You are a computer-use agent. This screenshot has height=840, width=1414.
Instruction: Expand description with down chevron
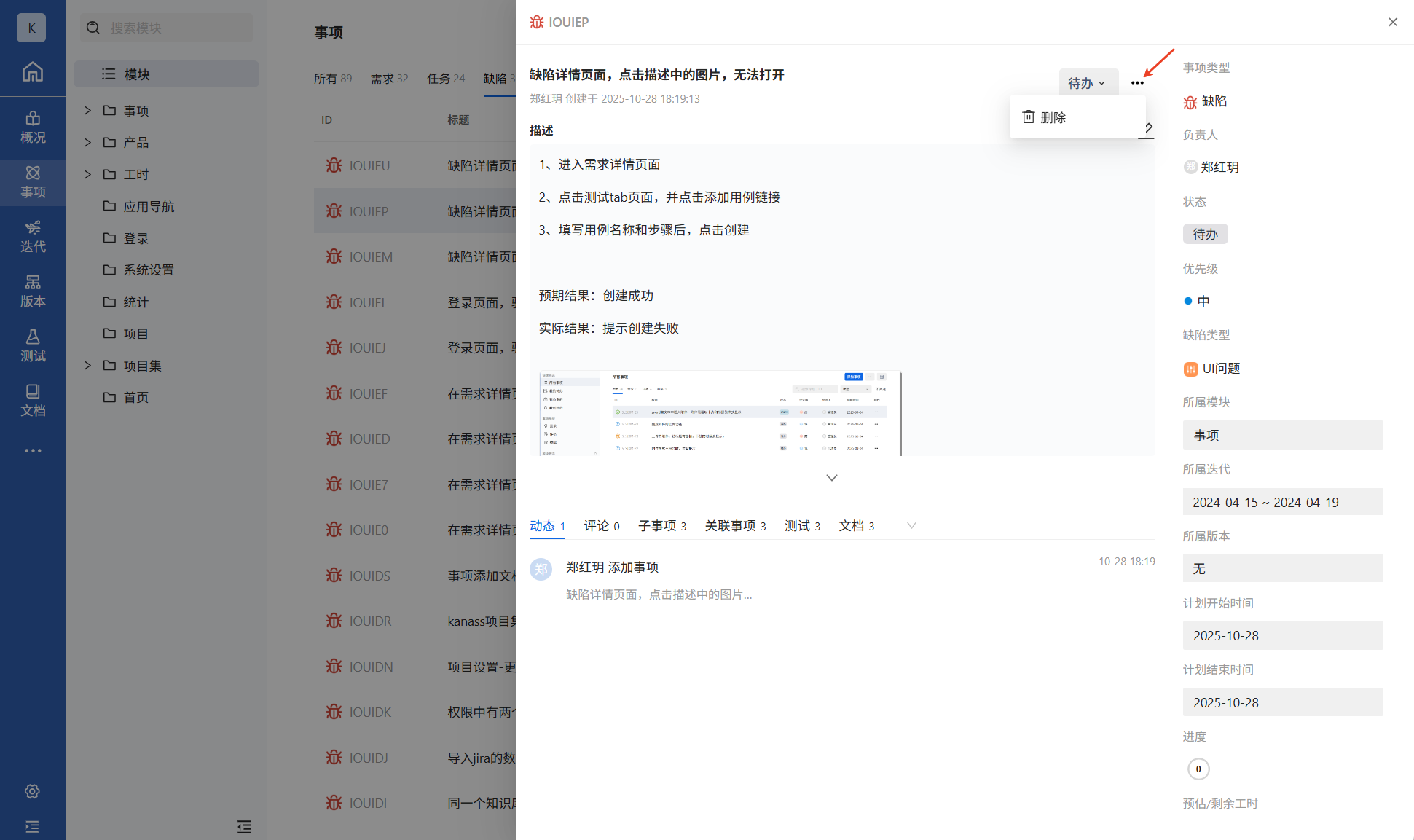(832, 478)
